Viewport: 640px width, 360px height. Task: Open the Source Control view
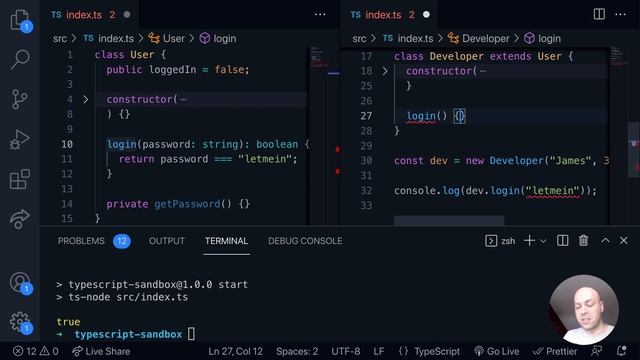coord(20,99)
